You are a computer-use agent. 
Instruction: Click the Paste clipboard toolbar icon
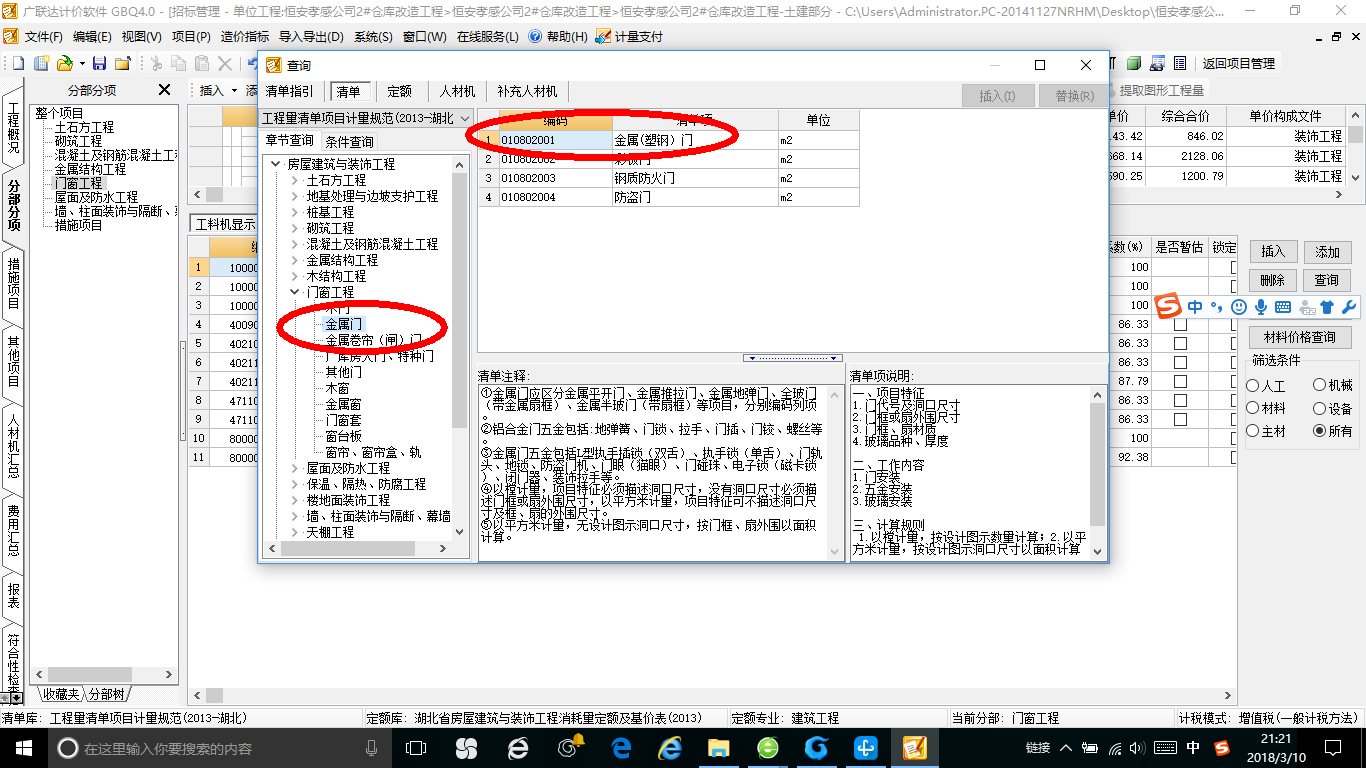(202, 63)
